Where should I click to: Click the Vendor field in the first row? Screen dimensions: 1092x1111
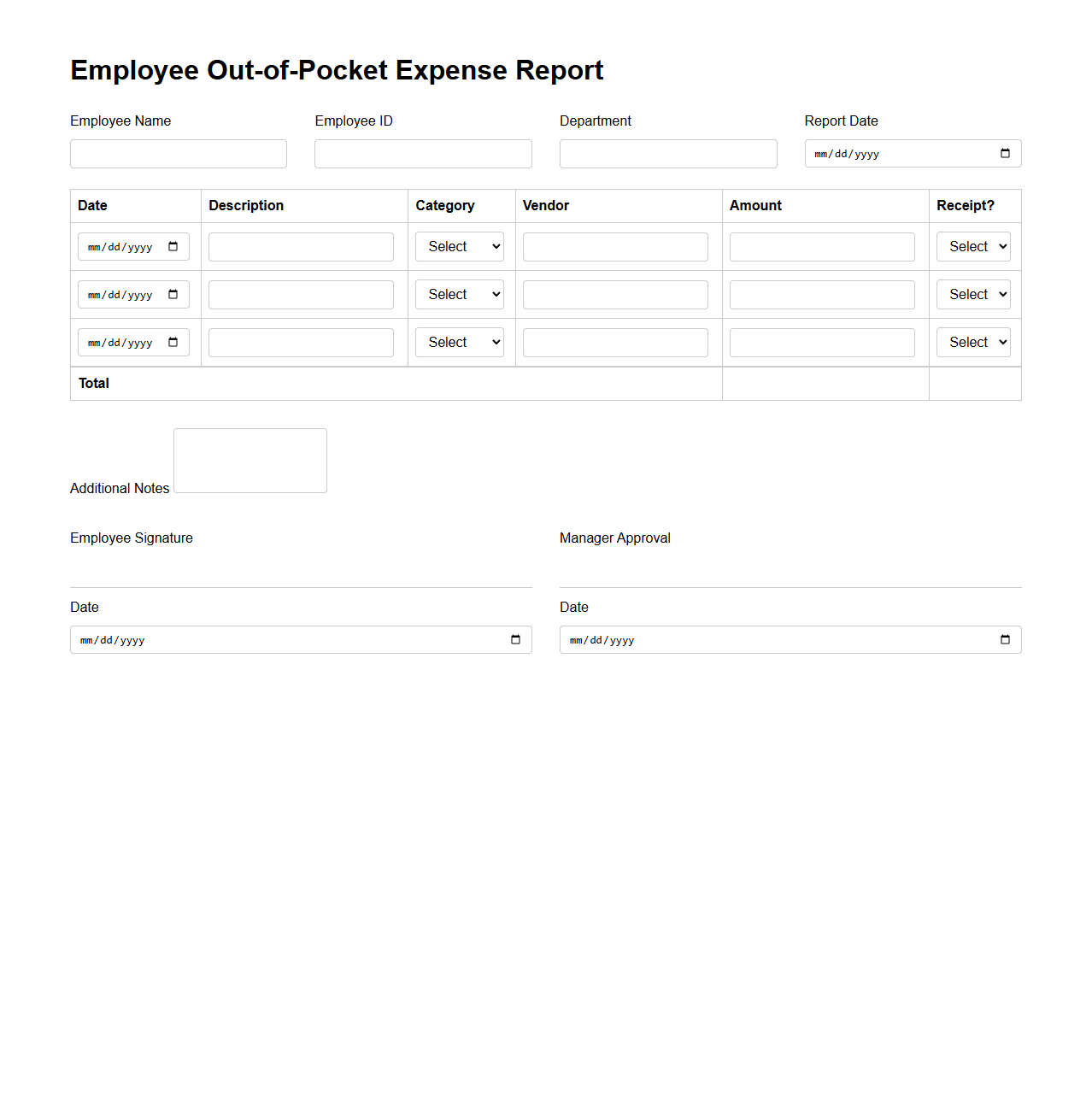[614, 246]
